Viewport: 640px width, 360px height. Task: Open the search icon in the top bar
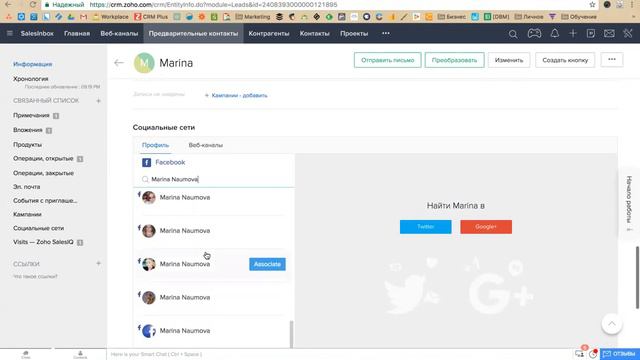pyautogui.click(x=513, y=34)
